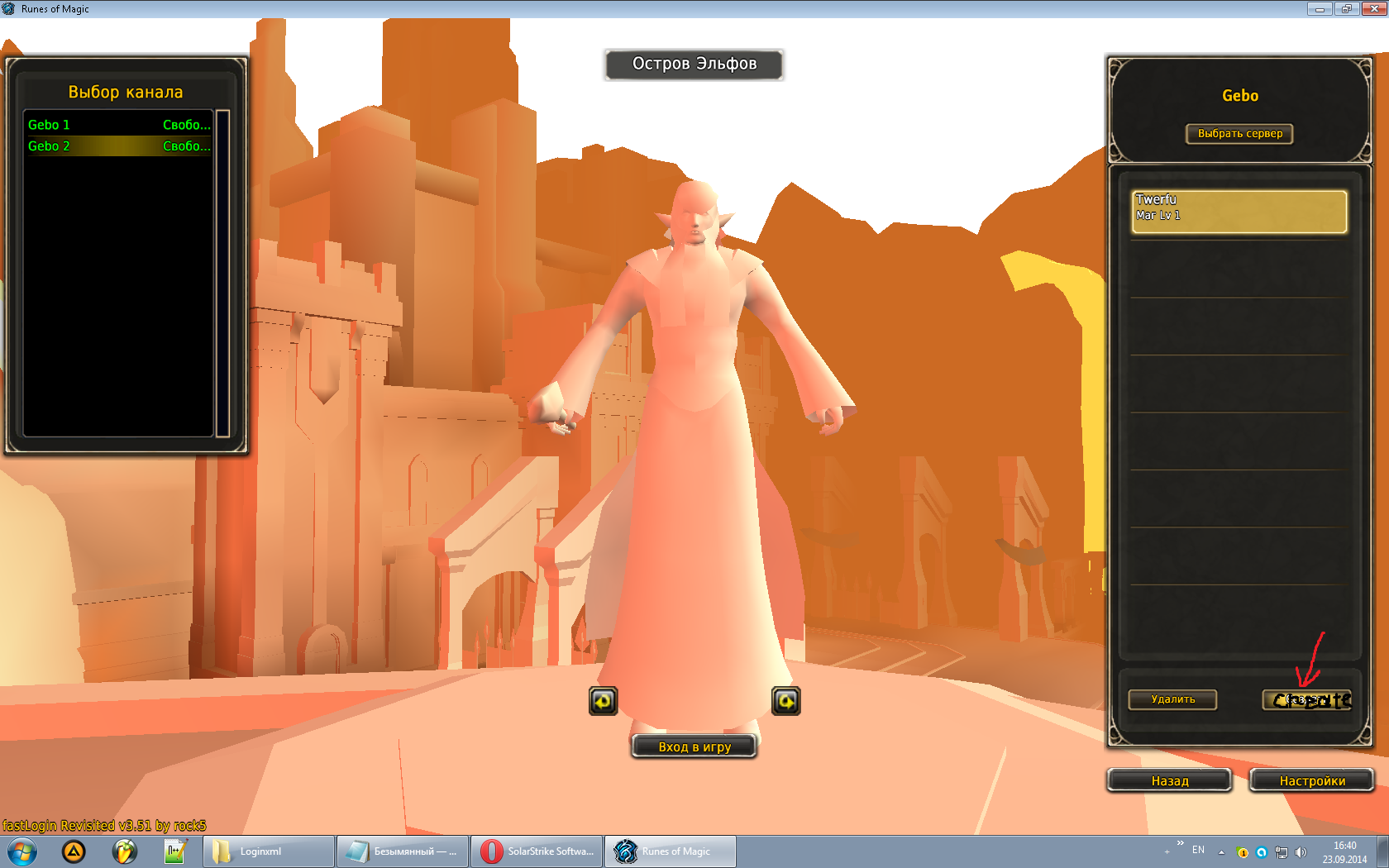The image size is (1389, 868).
Task: Switch to Opera SolarStrike window
Action: click(537, 851)
